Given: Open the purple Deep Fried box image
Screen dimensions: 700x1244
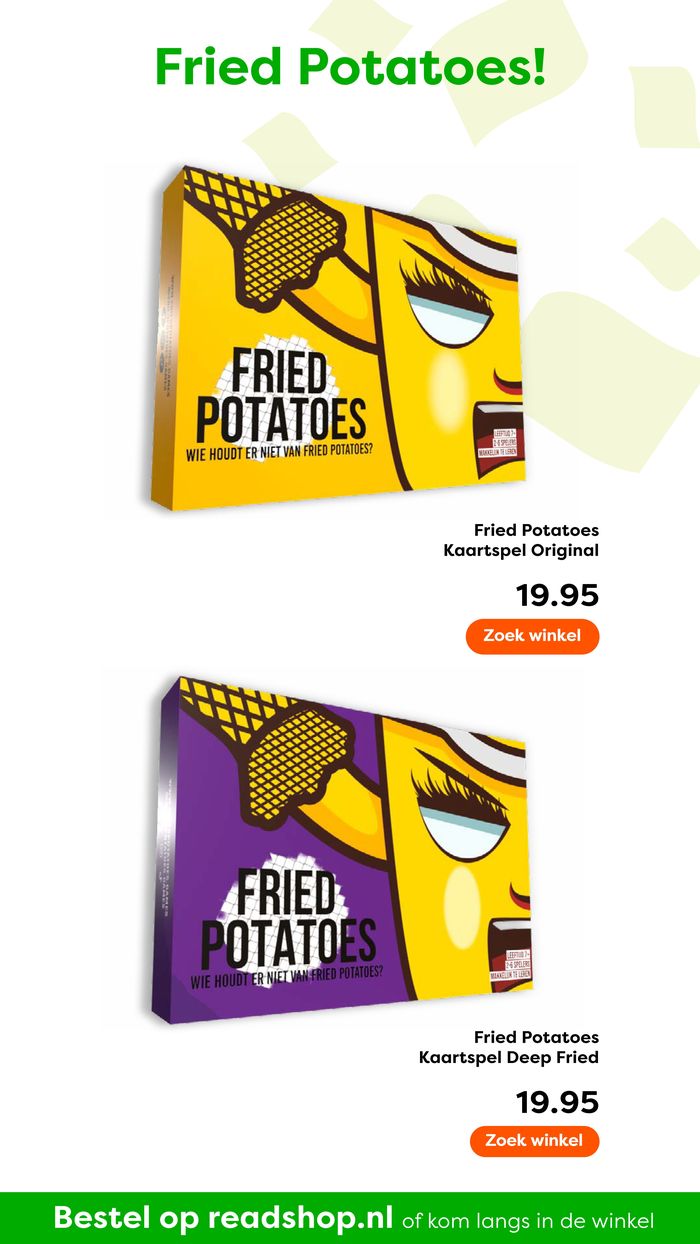Looking at the screenshot, I should click(x=341, y=850).
